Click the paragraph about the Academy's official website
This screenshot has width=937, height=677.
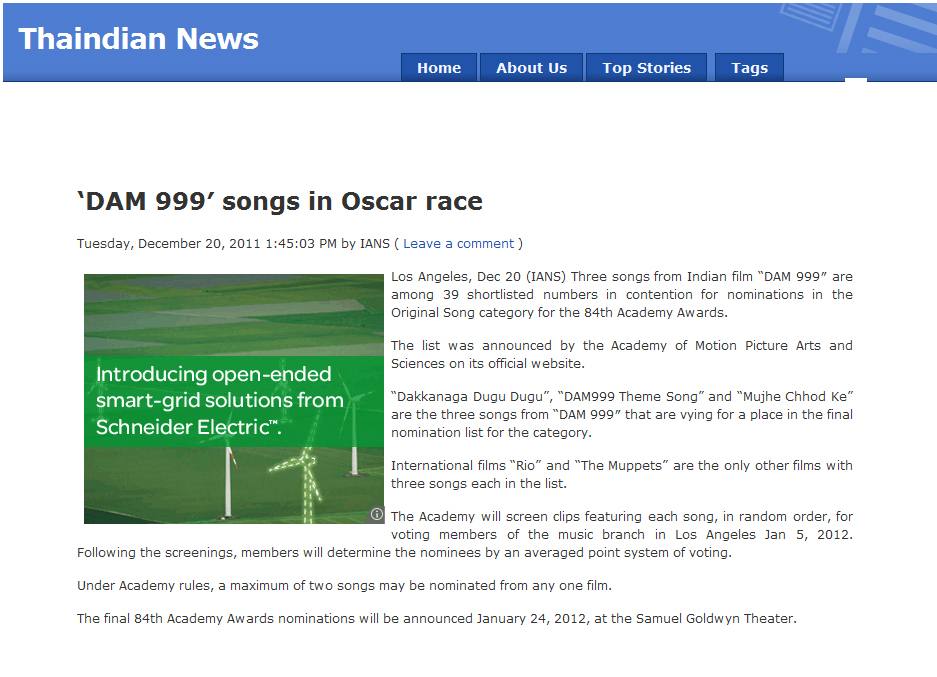tap(621, 354)
